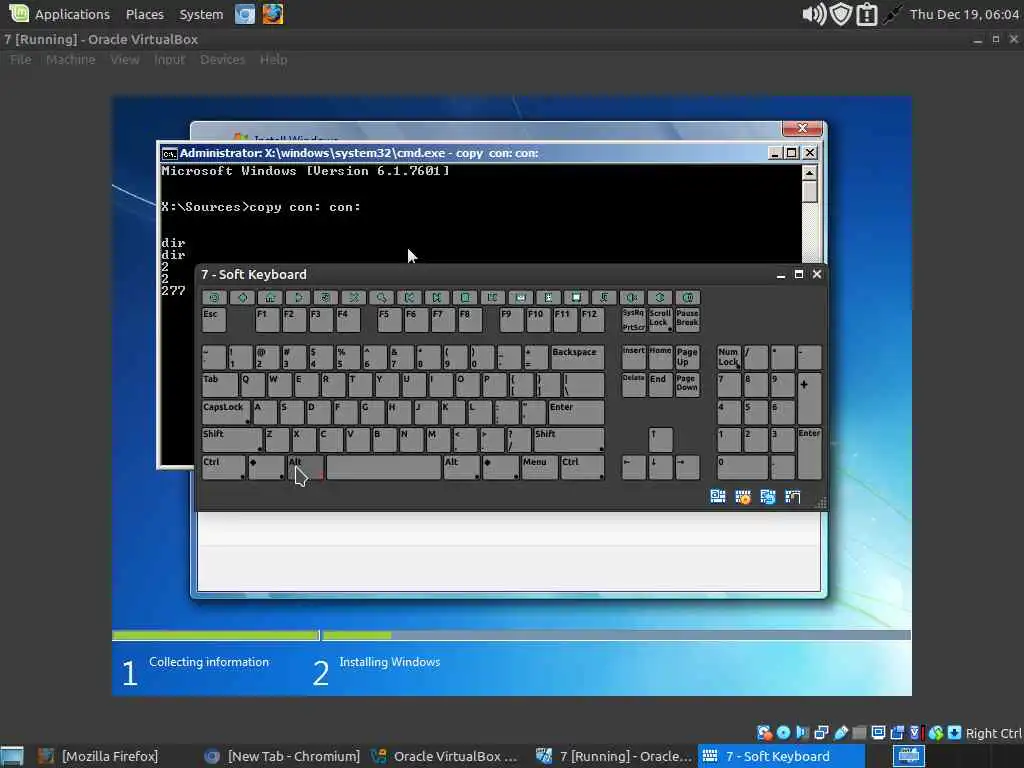Toggle the right Ctrl key on soft keyboard

[x=583, y=468]
